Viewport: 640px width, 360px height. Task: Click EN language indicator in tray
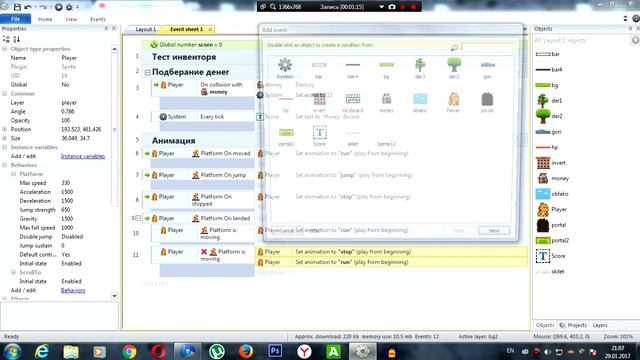[510, 351]
